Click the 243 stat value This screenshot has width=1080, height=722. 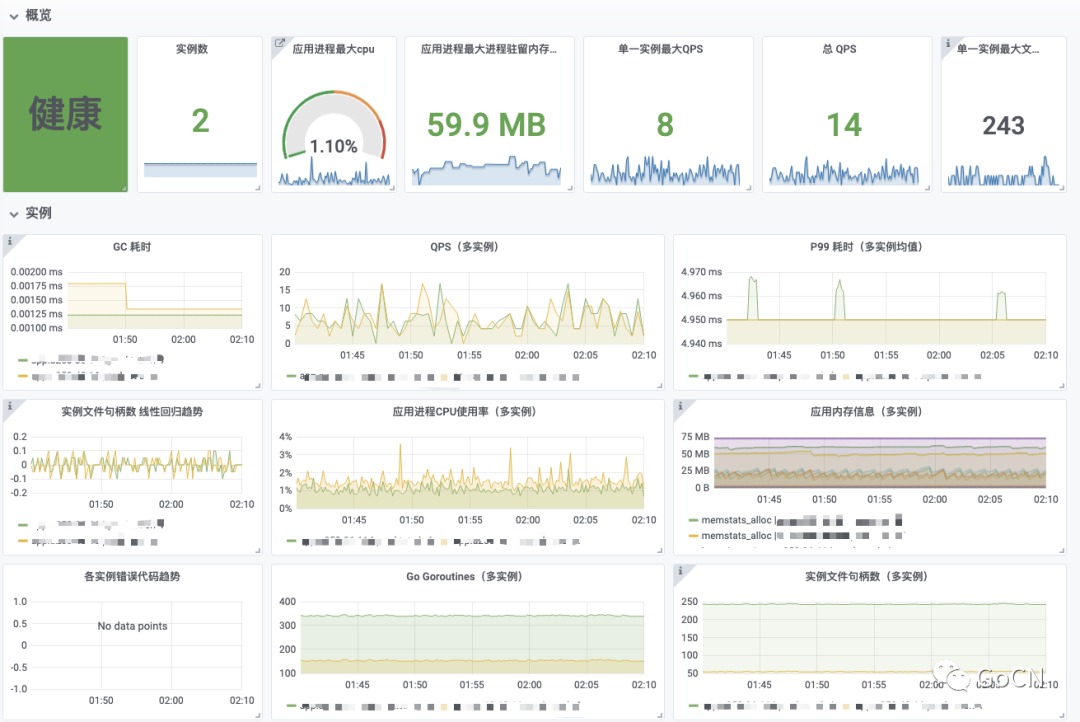point(1003,125)
